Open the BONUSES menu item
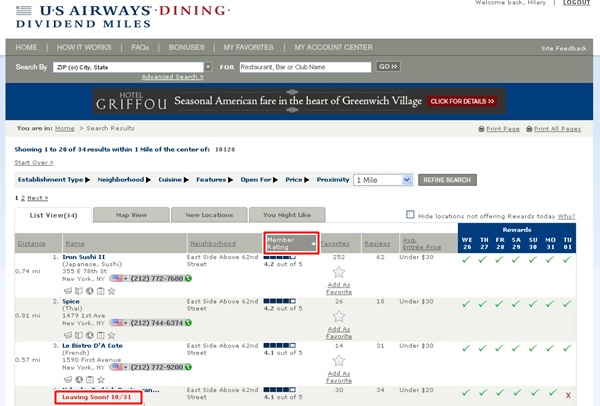Viewport: 600px width, 406px height. click(186, 47)
